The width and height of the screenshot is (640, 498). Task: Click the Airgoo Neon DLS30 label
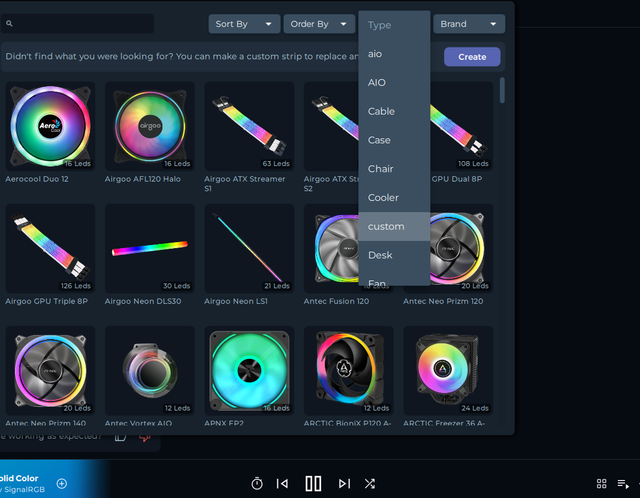click(x=143, y=301)
